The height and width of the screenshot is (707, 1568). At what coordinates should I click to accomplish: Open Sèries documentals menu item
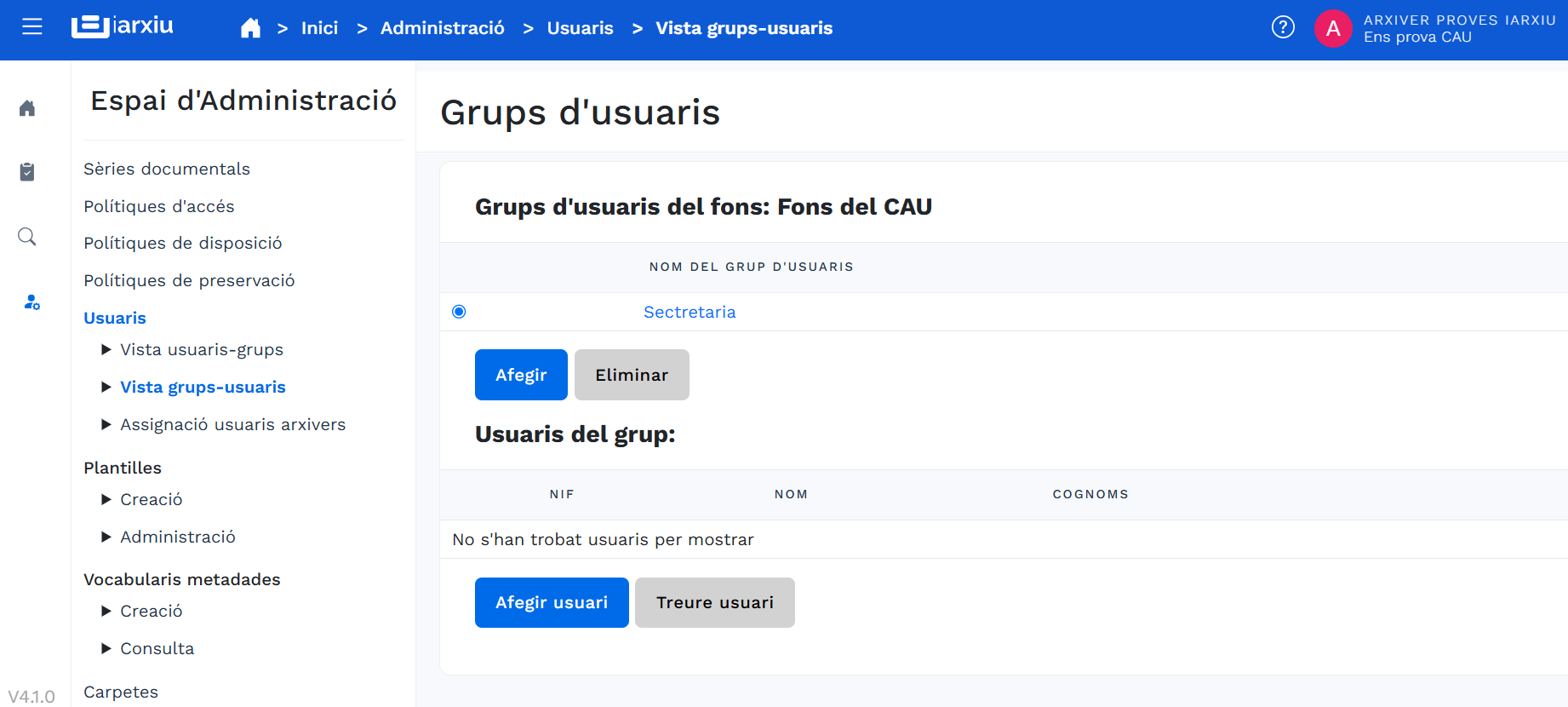tap(167, 169)
